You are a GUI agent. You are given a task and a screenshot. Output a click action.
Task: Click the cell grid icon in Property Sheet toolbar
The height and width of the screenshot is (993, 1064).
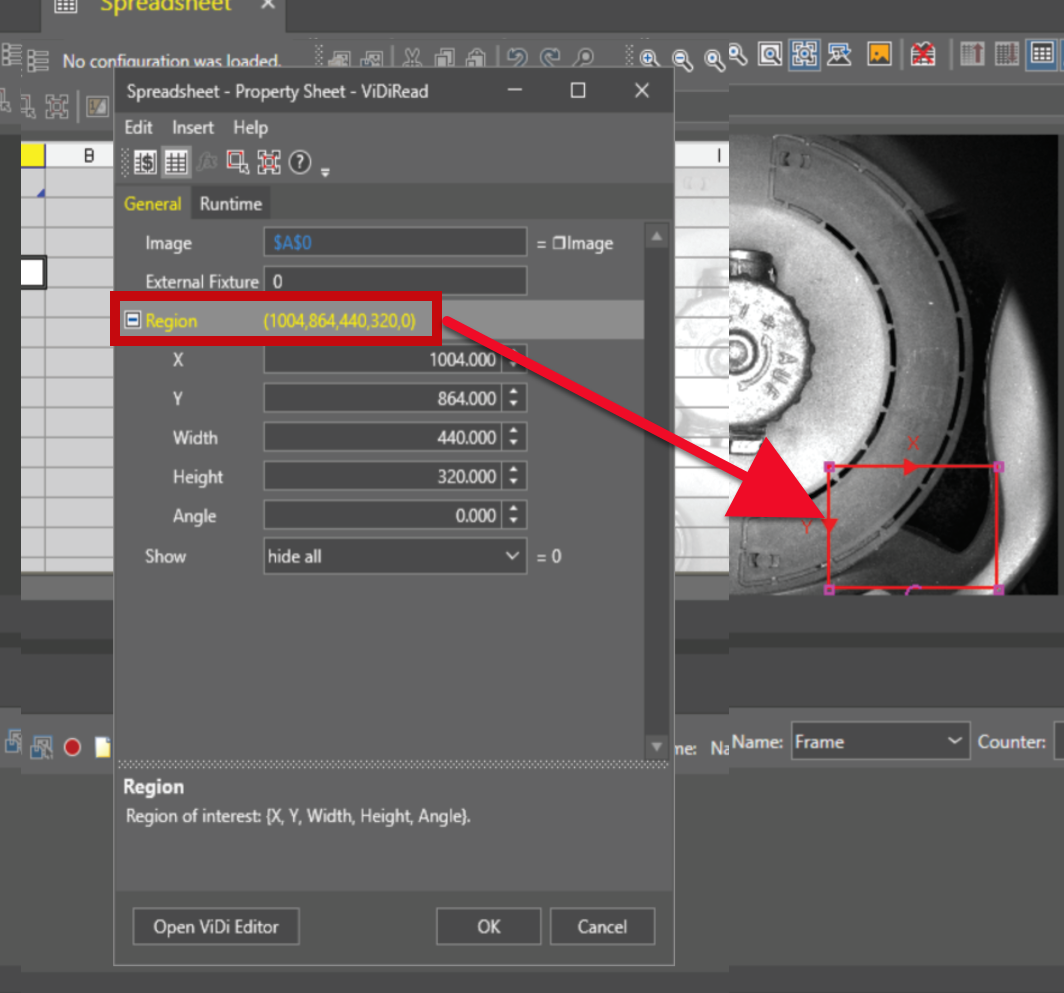[176, 162]
